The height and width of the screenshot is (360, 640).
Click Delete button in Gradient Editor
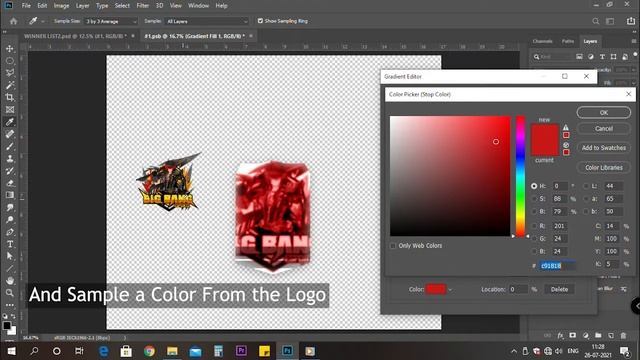pyautogui.click(x=559, y=289)
